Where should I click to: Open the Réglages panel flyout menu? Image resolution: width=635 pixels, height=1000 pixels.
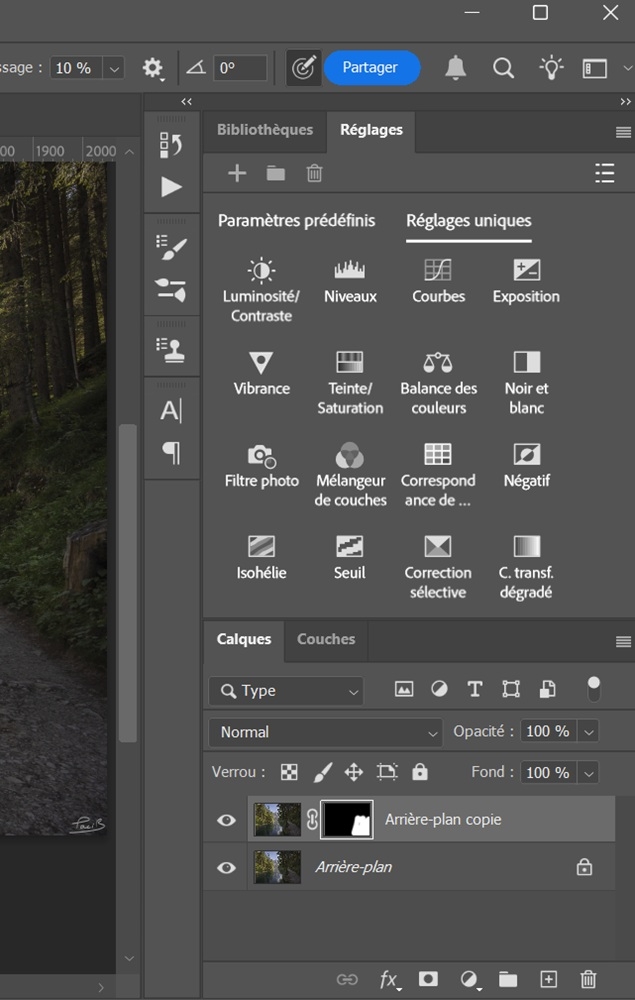(624, 132)
